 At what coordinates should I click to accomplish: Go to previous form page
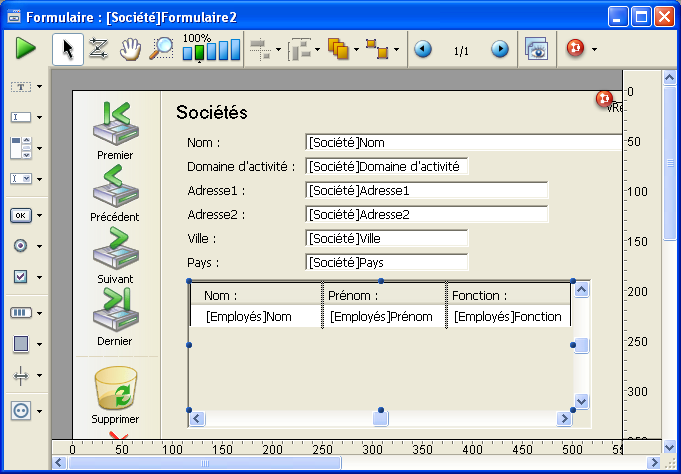423,49
